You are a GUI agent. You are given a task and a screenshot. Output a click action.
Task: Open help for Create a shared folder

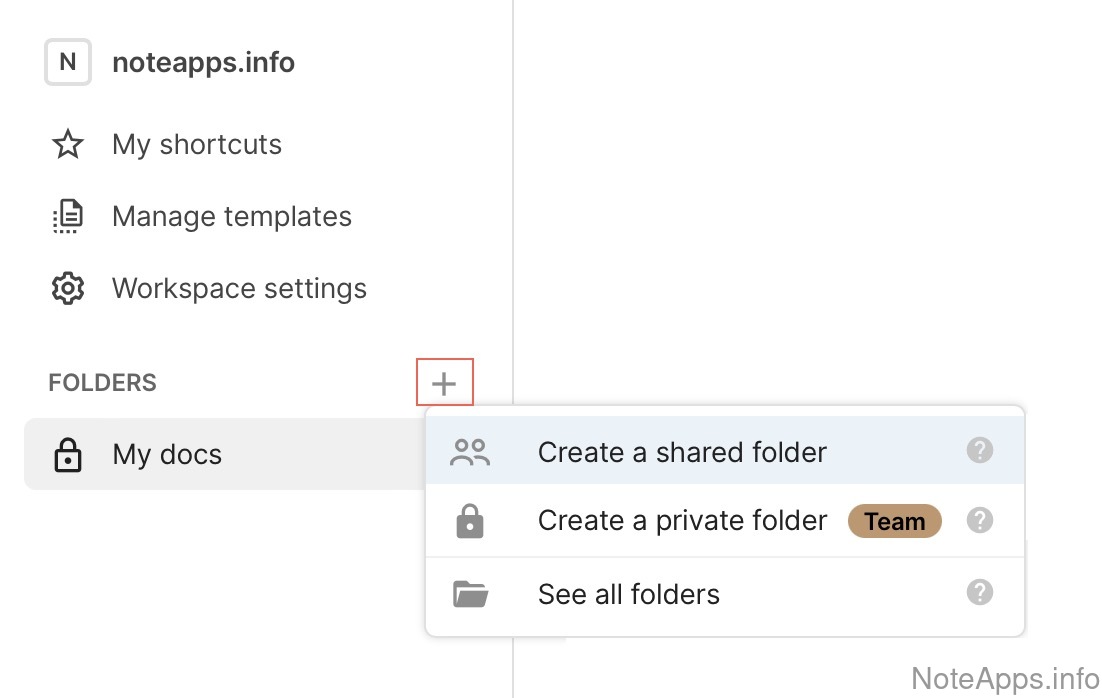pyautogui.click(x=980, y=451)
